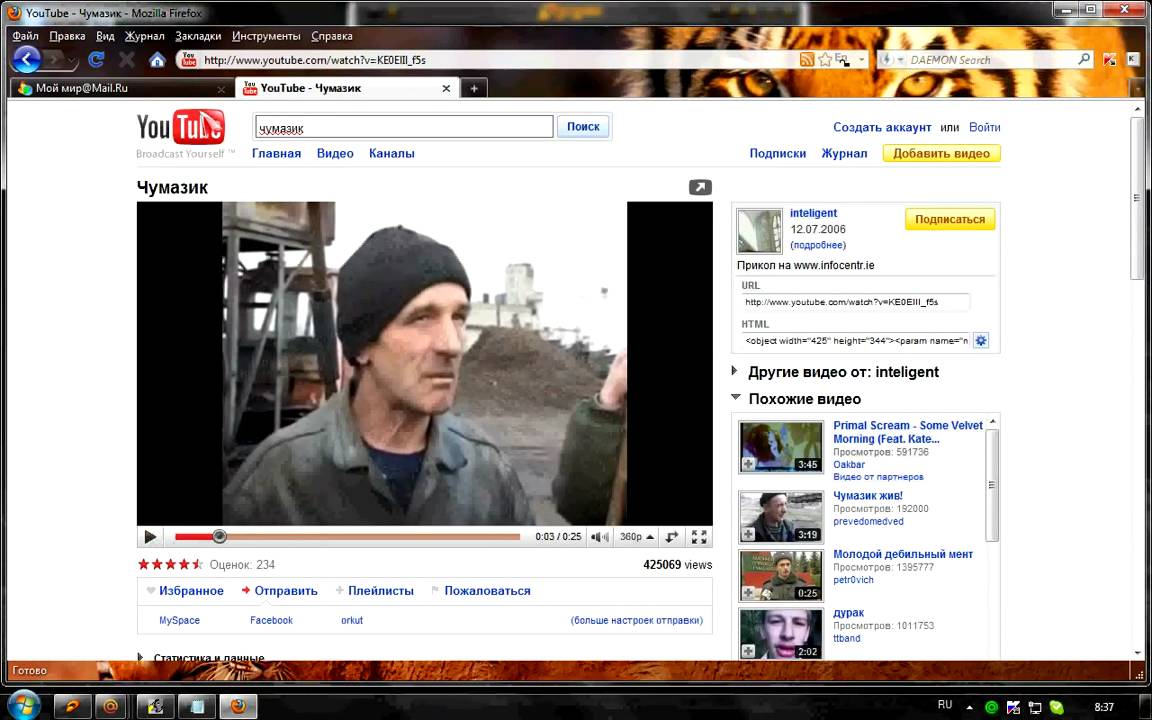Click больше настроек отправки link
1152x720 pixels.
click(x=636, y=620)
